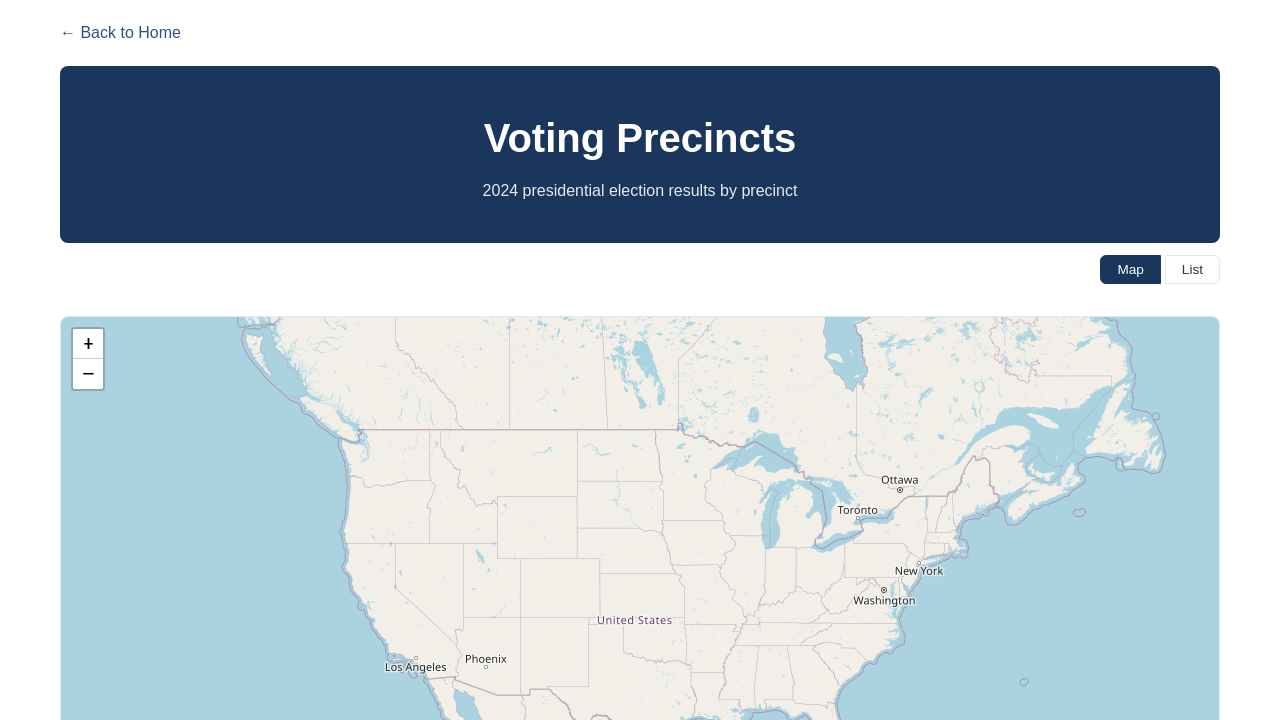This screenshot has width=1280, height=720.
Task: Click the Voting Precincts page heading
Action: [x=640, y=138]
